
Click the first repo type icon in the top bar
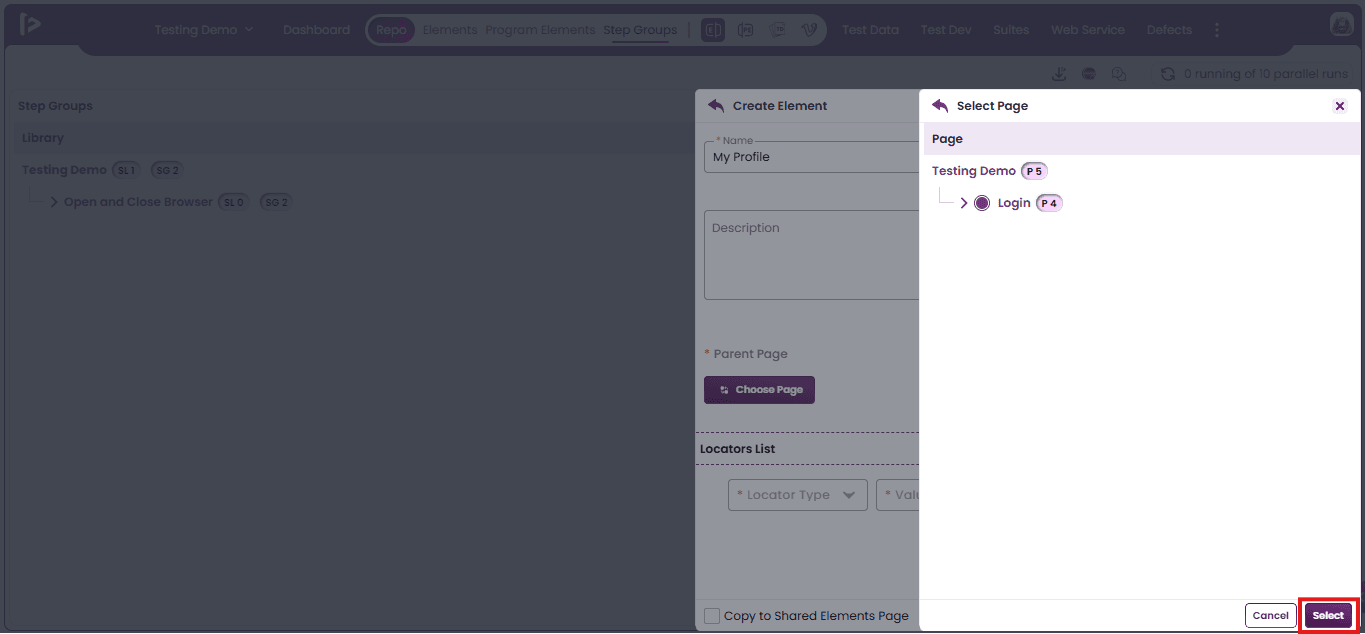(713, 30)
